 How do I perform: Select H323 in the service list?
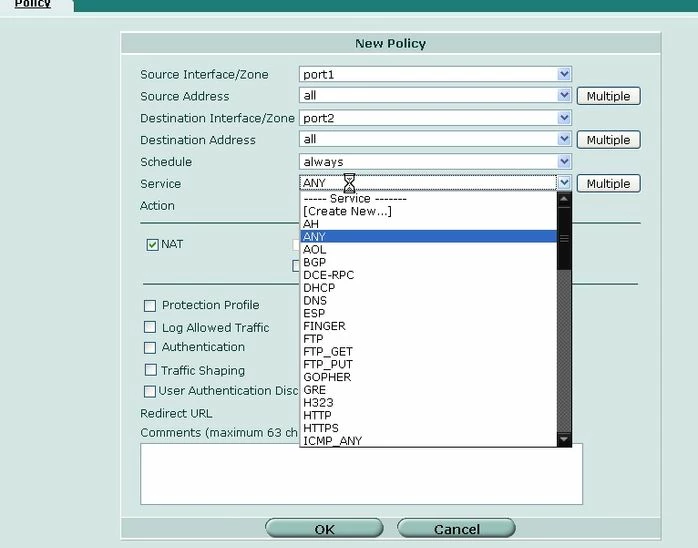(x=429, y=402)
